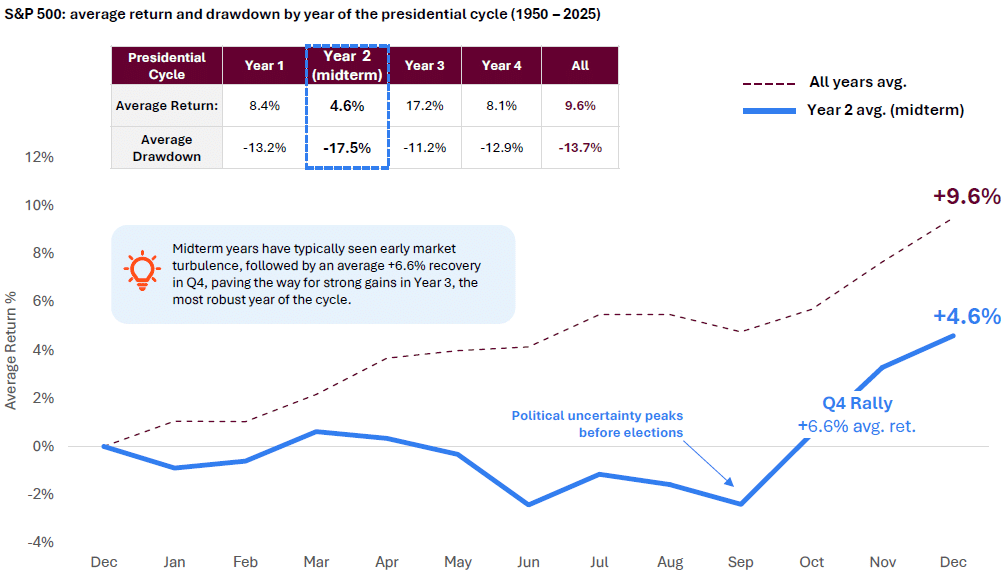Click the Mar label on x-axis
The height and width of the screenshot is (586, 1006).
coord(316,562)
